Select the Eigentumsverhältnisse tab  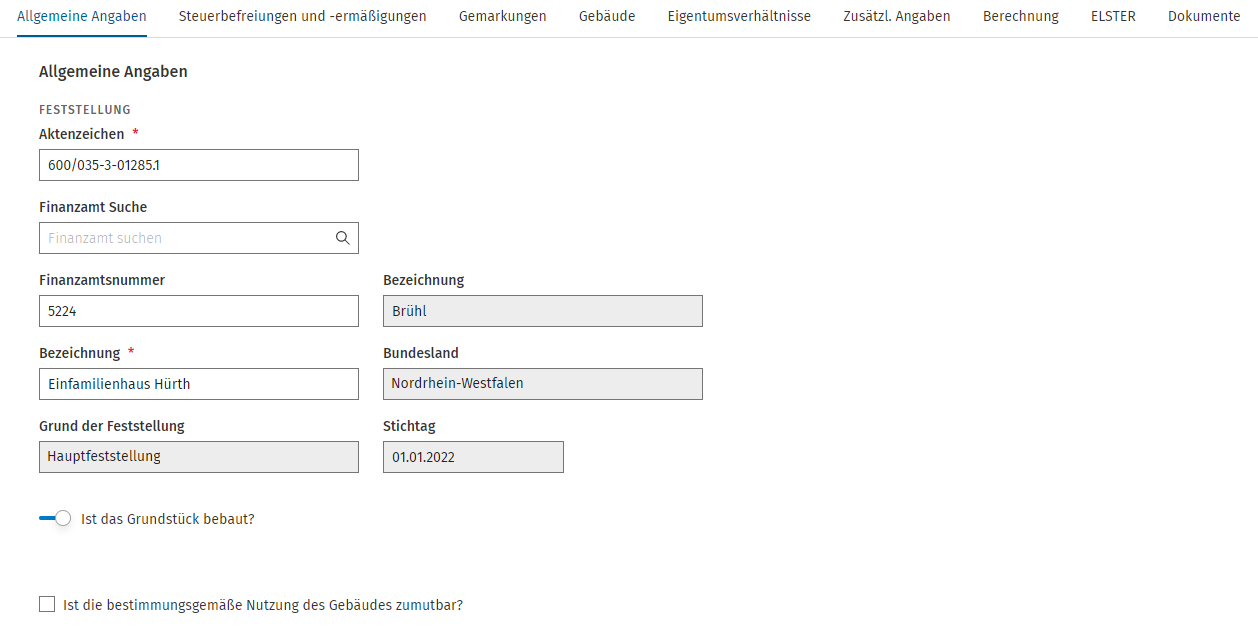[x=739, y=16]
